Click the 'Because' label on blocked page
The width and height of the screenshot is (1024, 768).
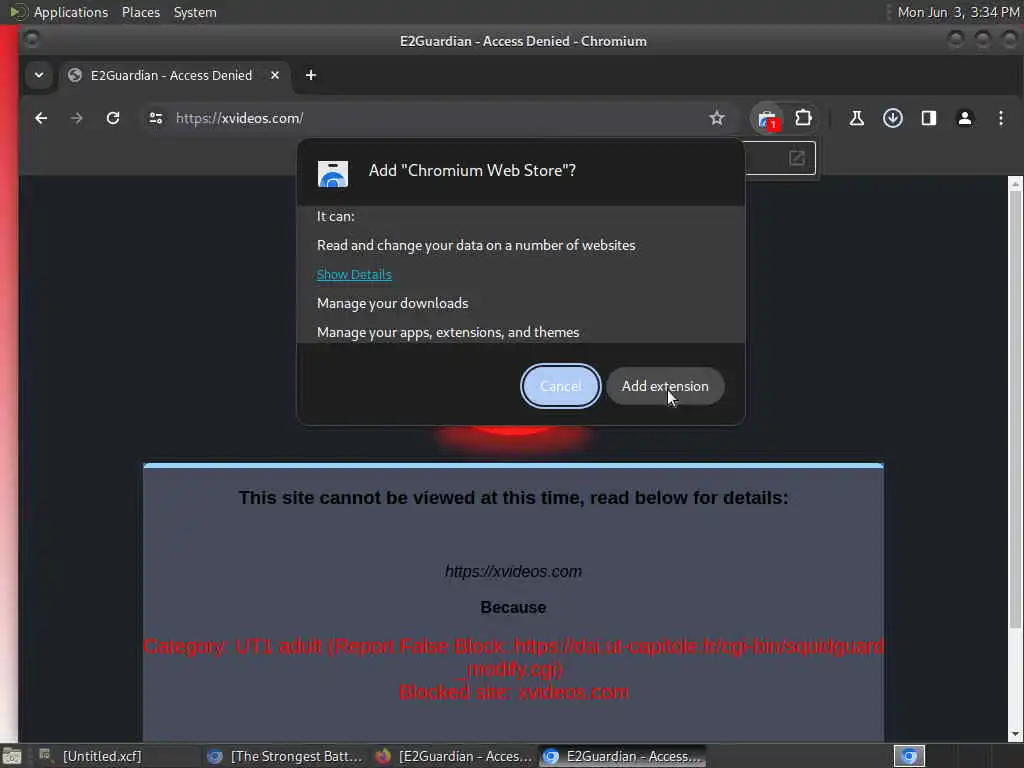[x=513, y=607]
